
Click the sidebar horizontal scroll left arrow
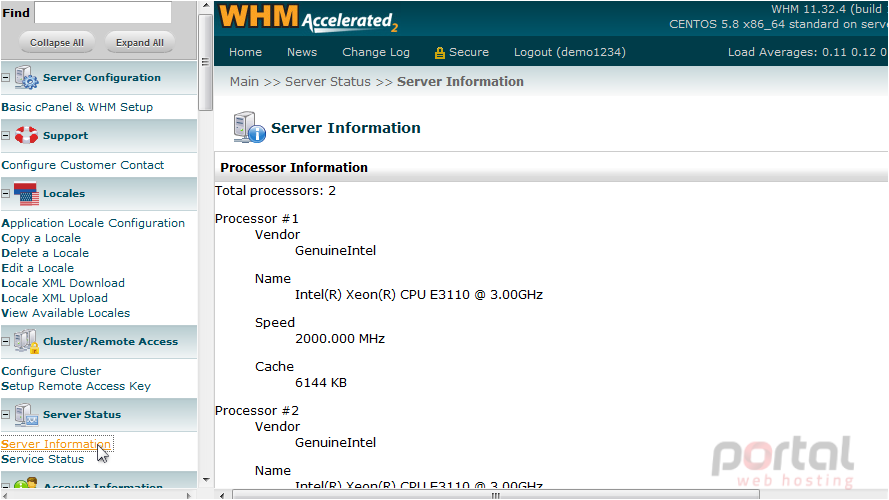[5, 495]
